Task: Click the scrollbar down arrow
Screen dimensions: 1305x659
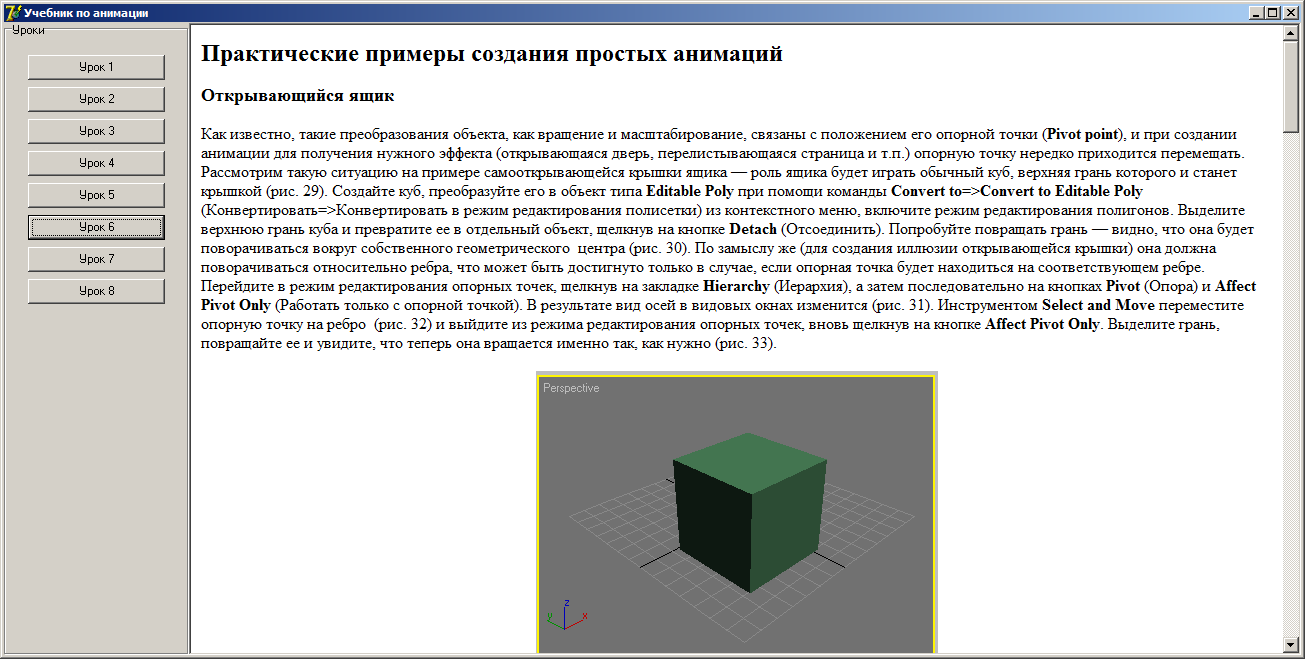Action: pyautogui.click(x=1291, y=645)
